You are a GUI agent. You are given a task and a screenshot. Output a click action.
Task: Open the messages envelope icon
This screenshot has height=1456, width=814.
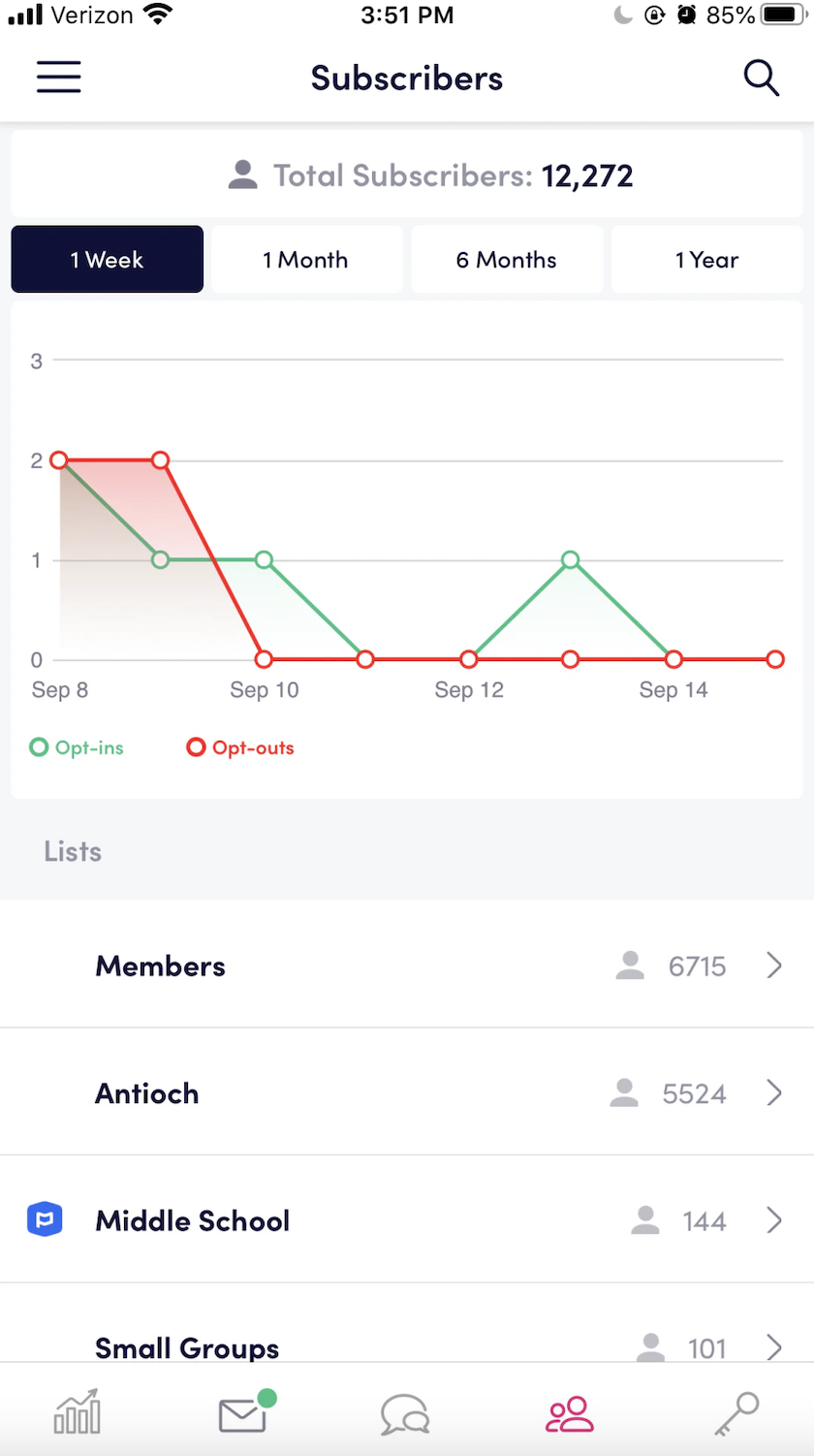[x=242, y=1413]
